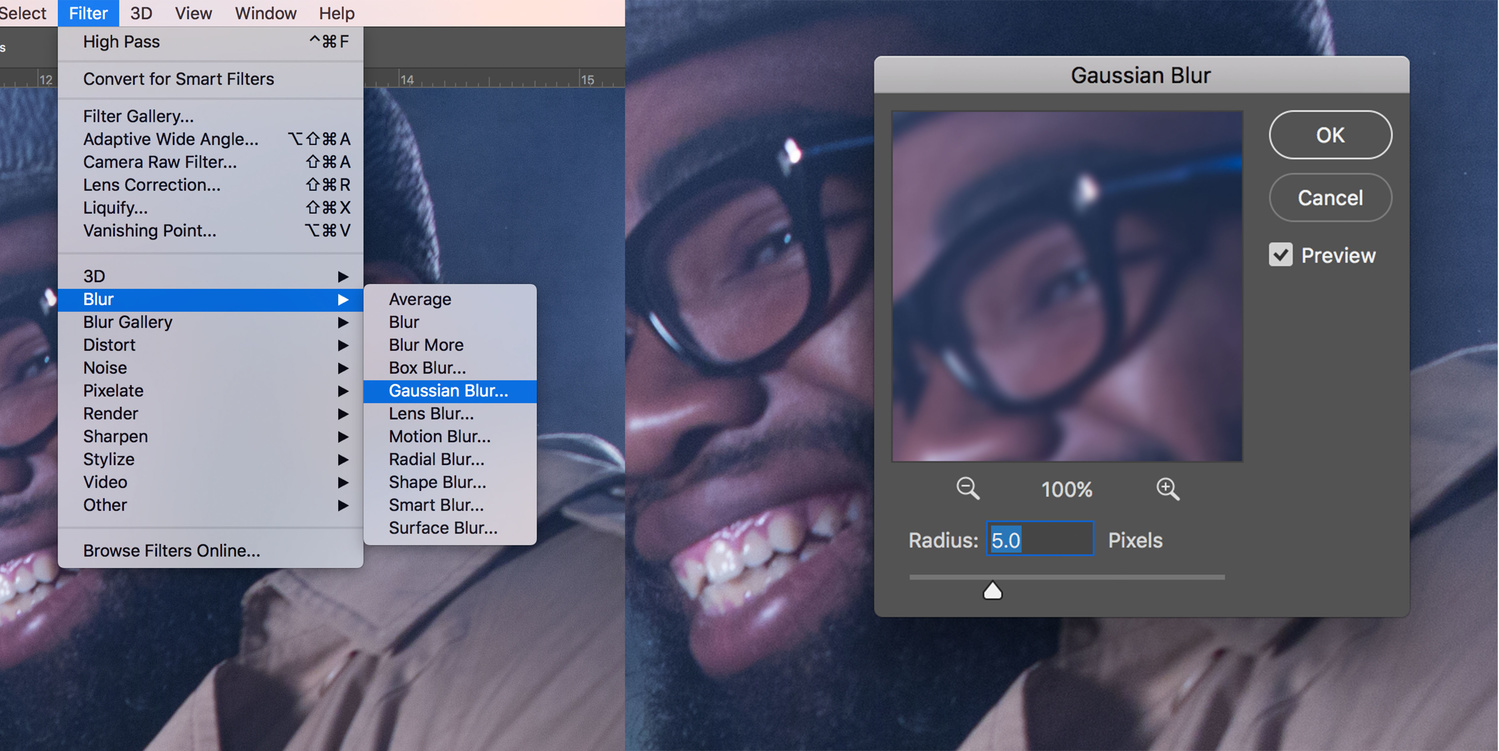Image resolution: width=1499 pixels, height=751 pixels.
Task: Click Browse Filters Online...
Action: point(171,551)
